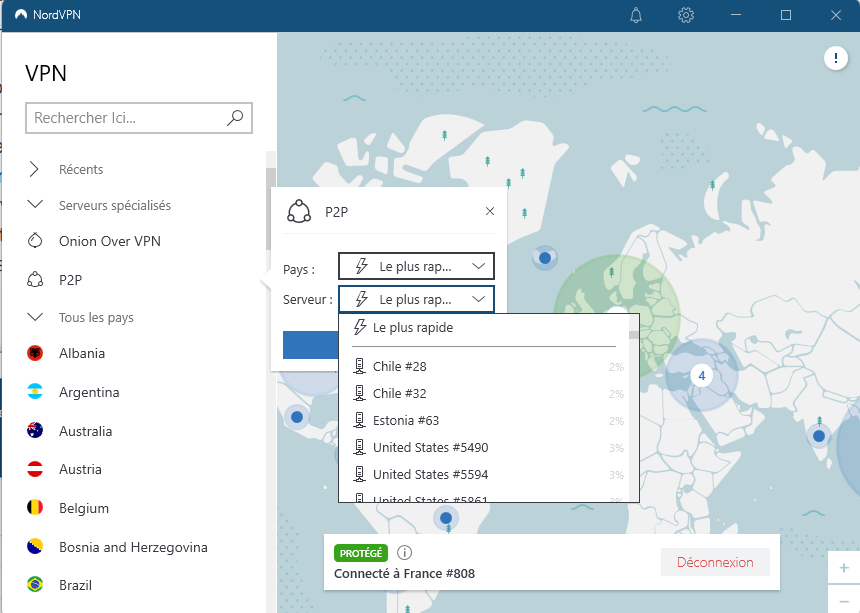Click the Australia flag icon
Screen dimensions: 860x613
click(x=35, y=430)
